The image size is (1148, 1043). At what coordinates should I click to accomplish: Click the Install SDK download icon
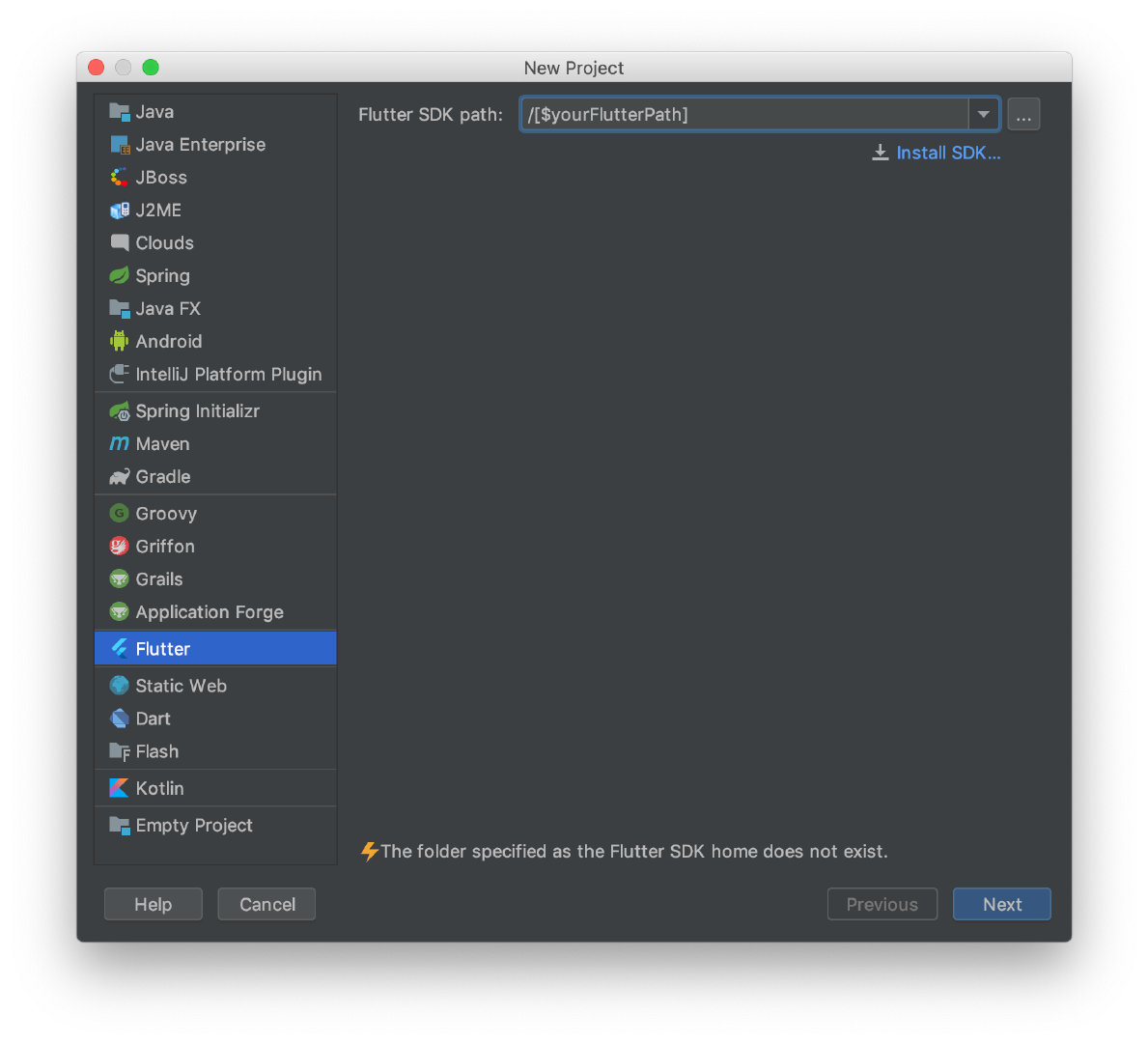point(880,153)
